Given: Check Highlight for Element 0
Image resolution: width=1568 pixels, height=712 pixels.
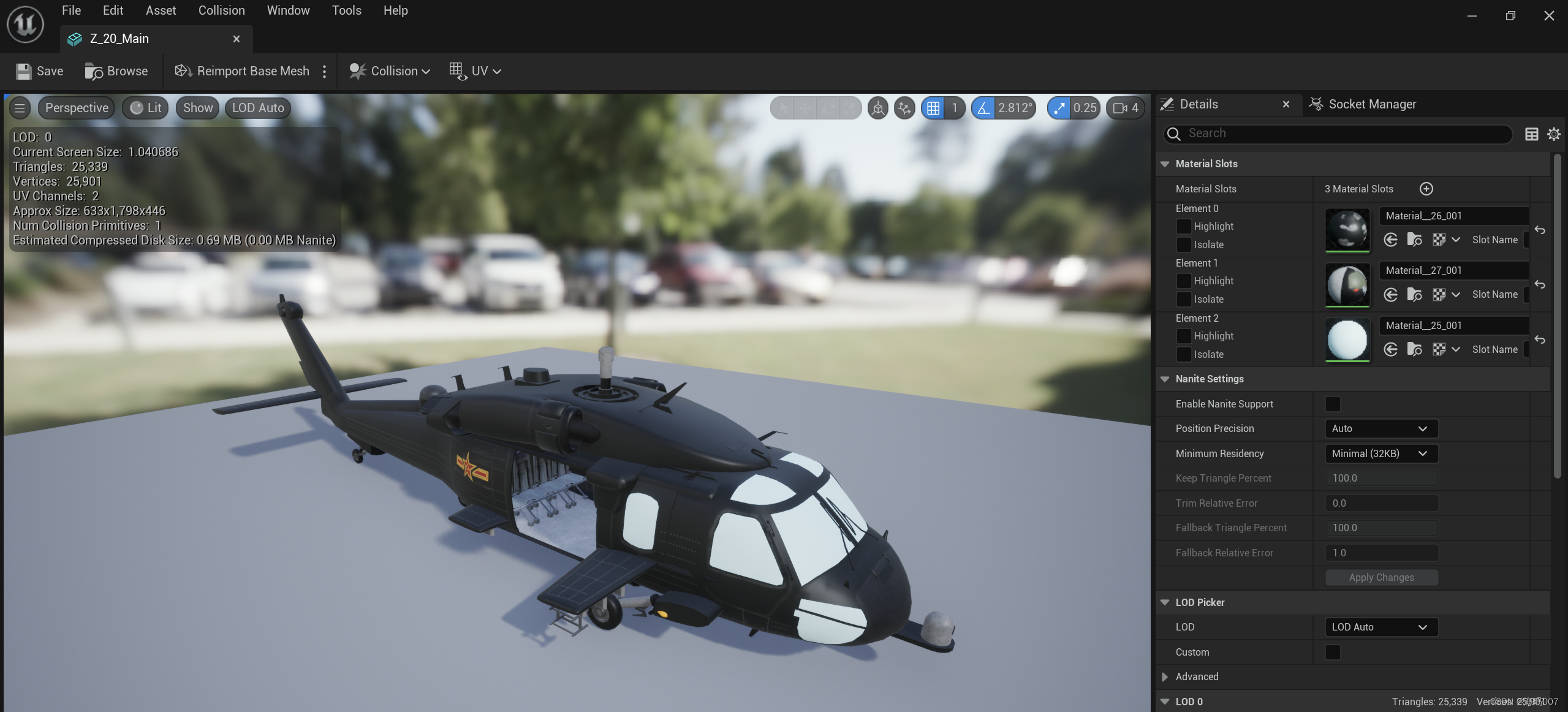Looking at the screenshot, I should (1183, 226).
